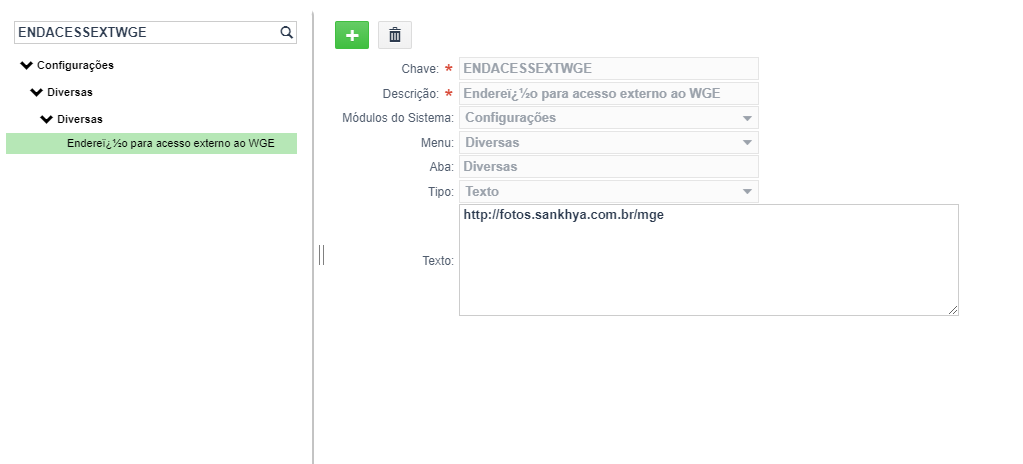The height and width of the screenshot is (464, 1023).
Task: Collapse the Configurações tree node
Action: click(26, 65)
